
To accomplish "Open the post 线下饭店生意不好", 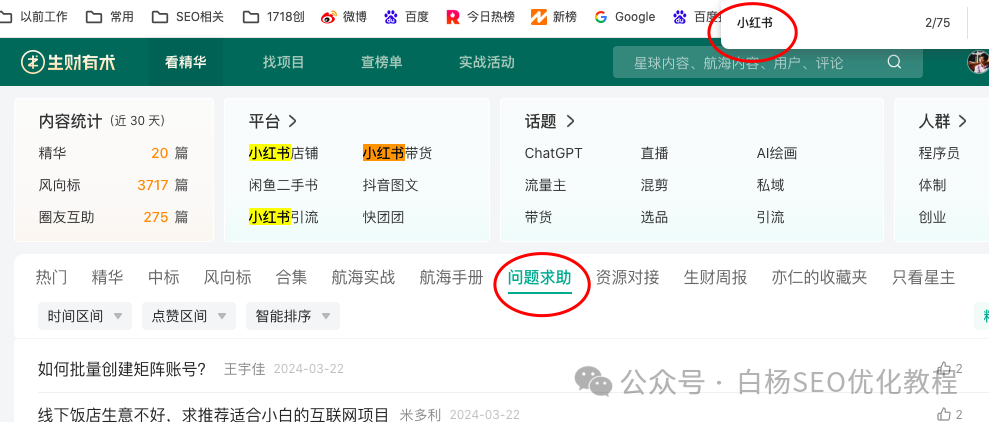I will click(x=213, y=414).
